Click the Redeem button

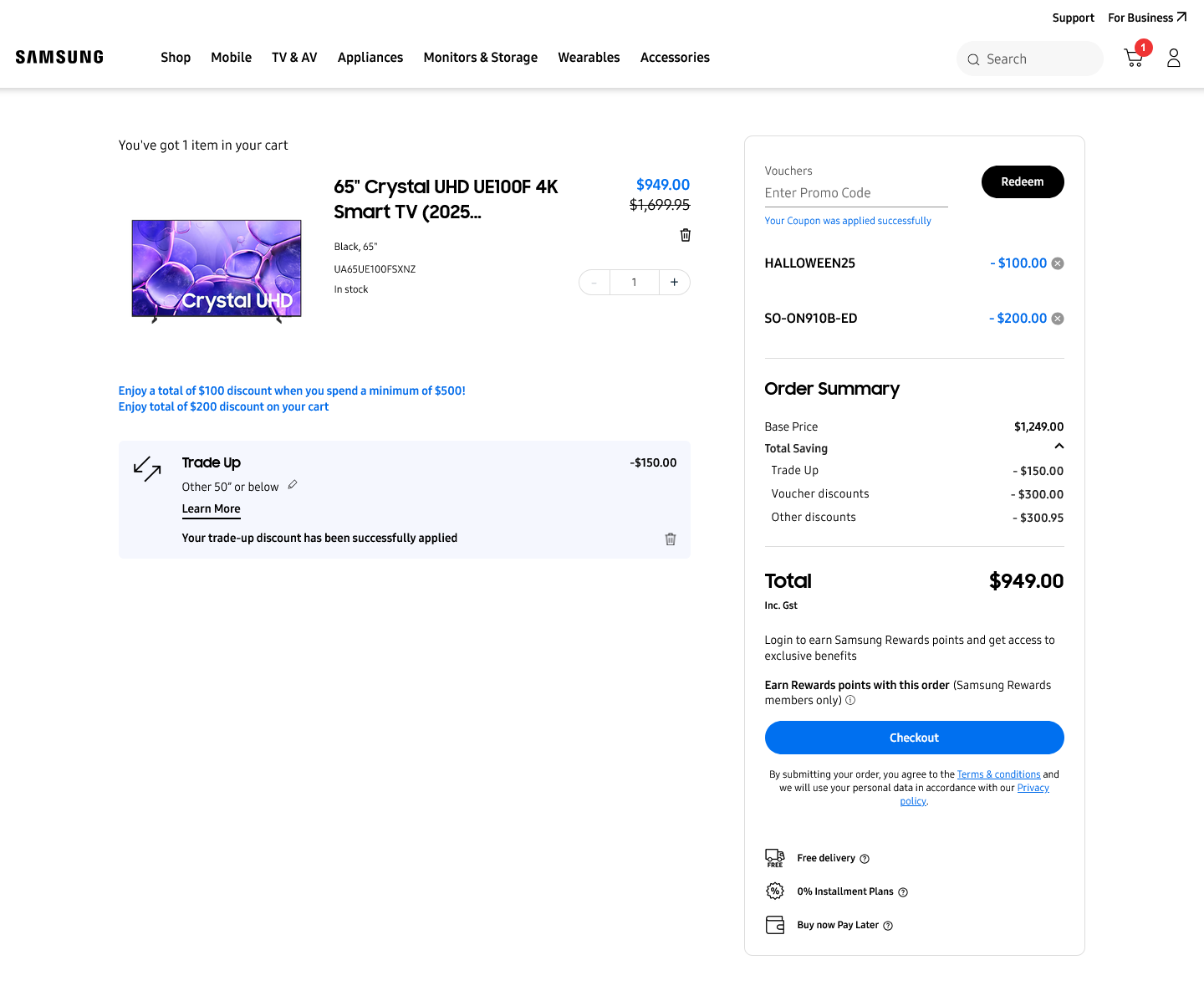(1023, 182)
